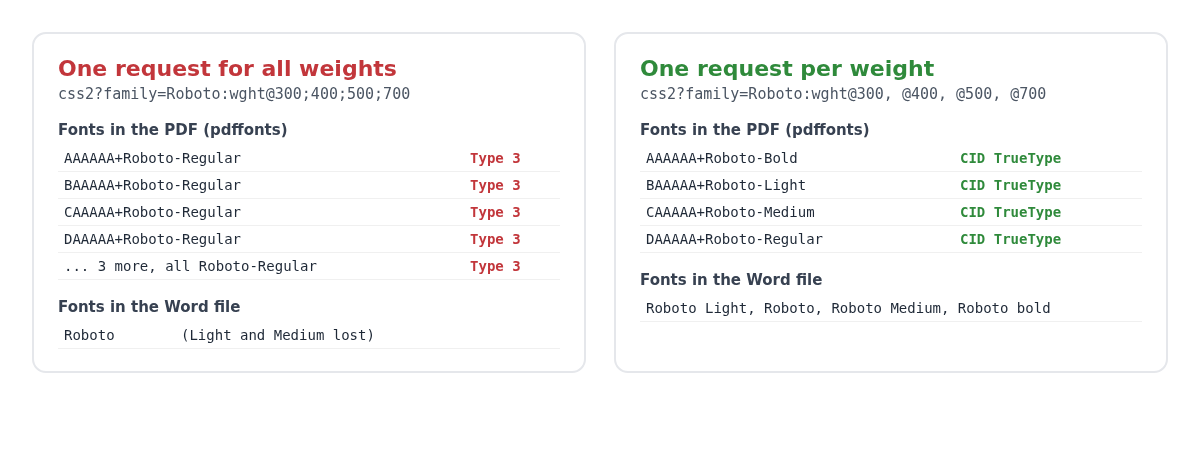Click 'Type 3' beside left DAAAAA+Roboto-Regular

point(495,239)
